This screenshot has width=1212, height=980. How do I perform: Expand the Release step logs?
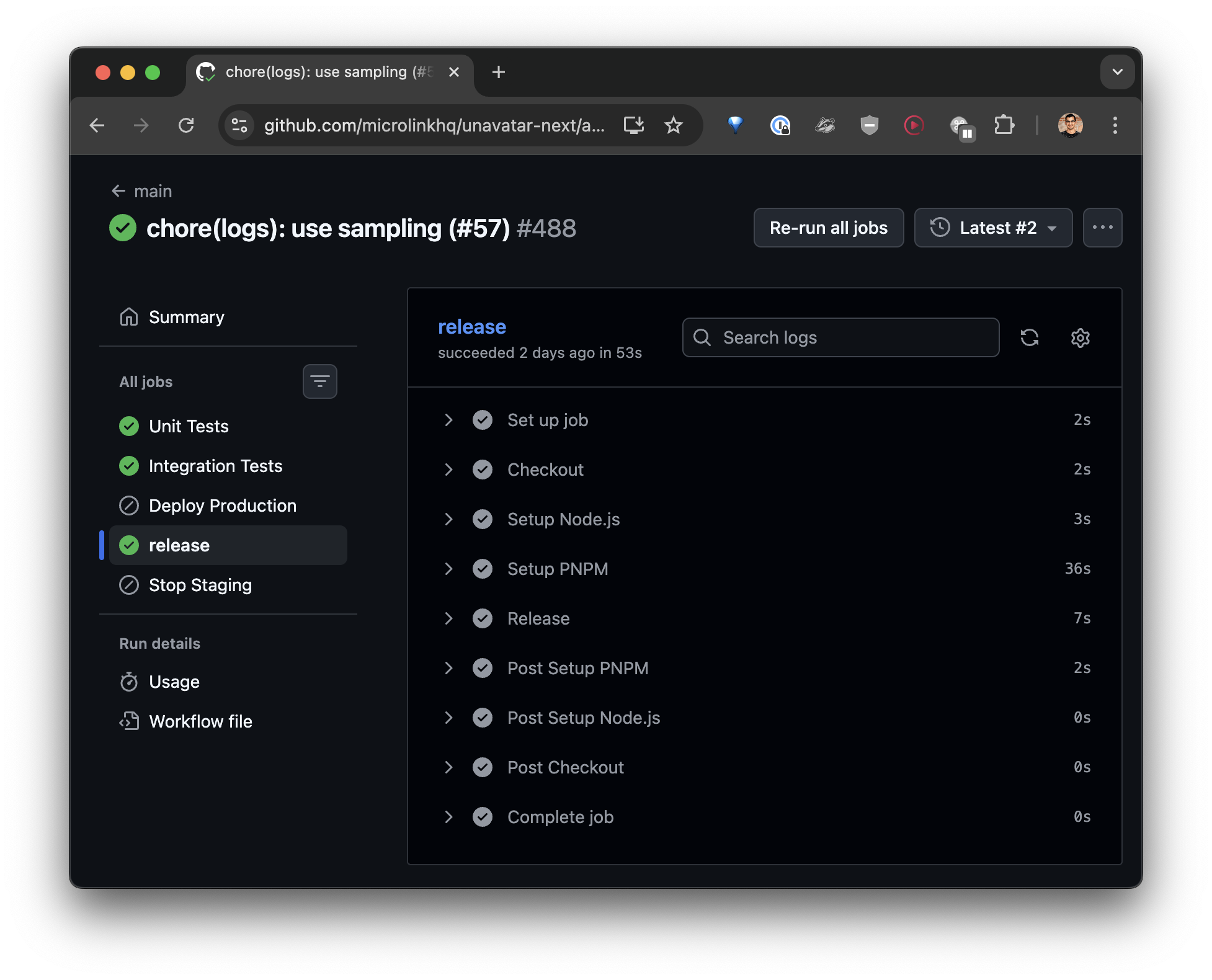coord(448,618)
